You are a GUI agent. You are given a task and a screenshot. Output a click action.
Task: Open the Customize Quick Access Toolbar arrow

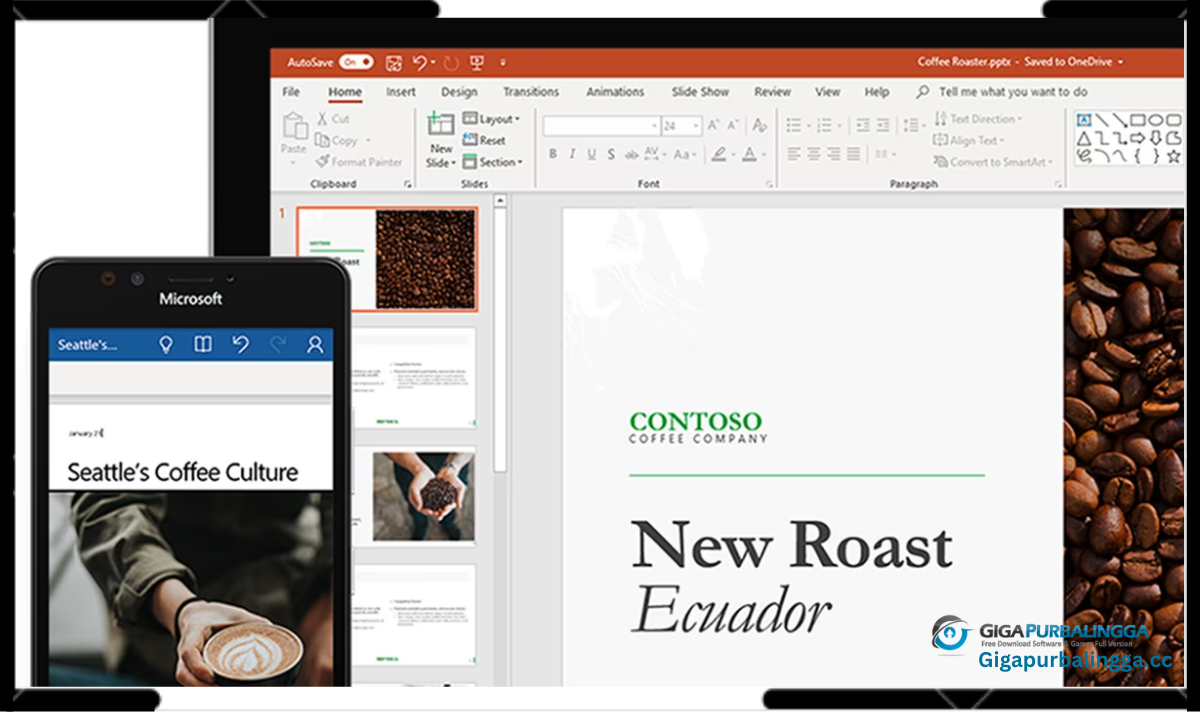tap(503, 62)
